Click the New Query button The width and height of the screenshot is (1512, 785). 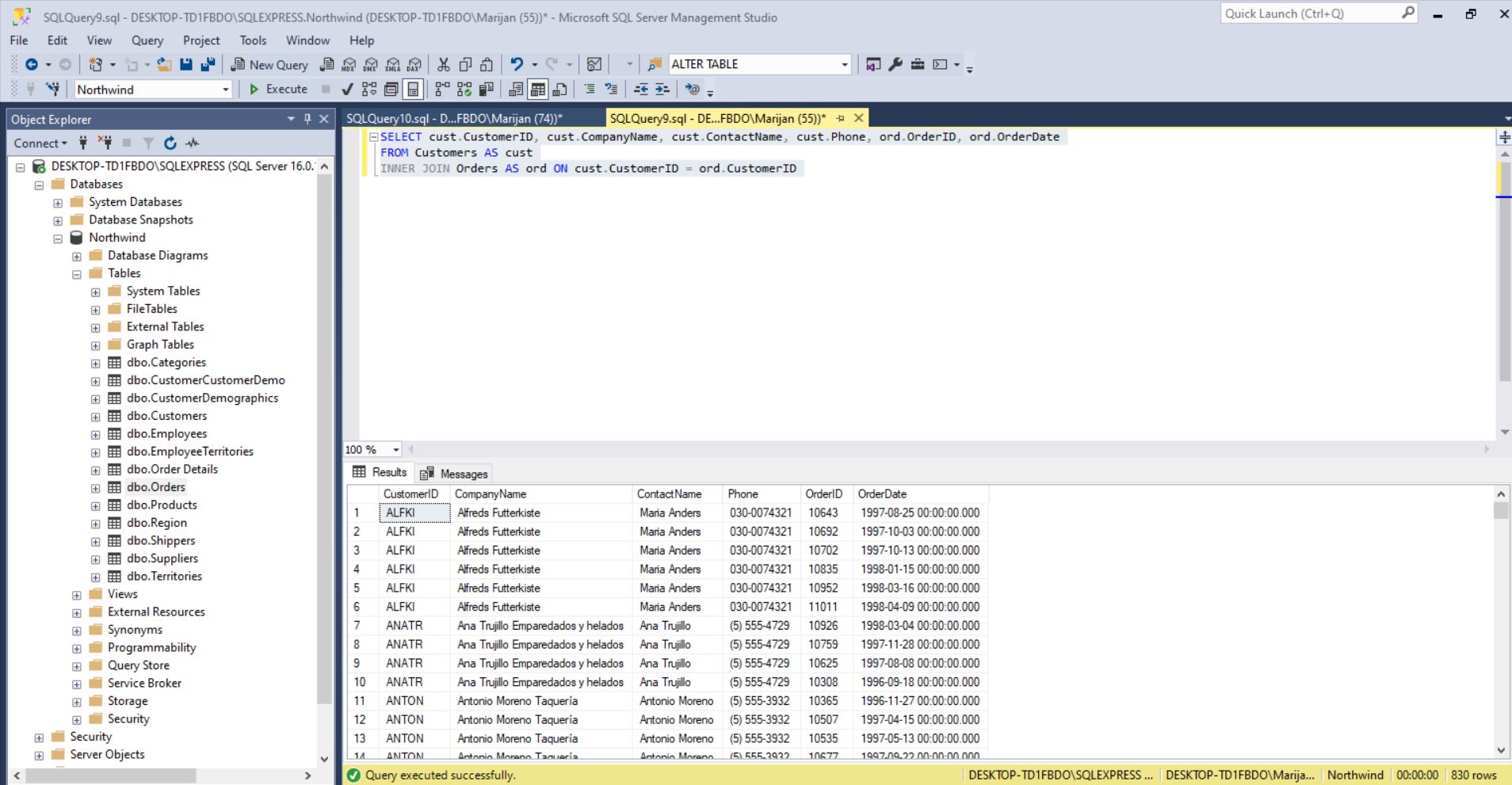tap(269, 64)
